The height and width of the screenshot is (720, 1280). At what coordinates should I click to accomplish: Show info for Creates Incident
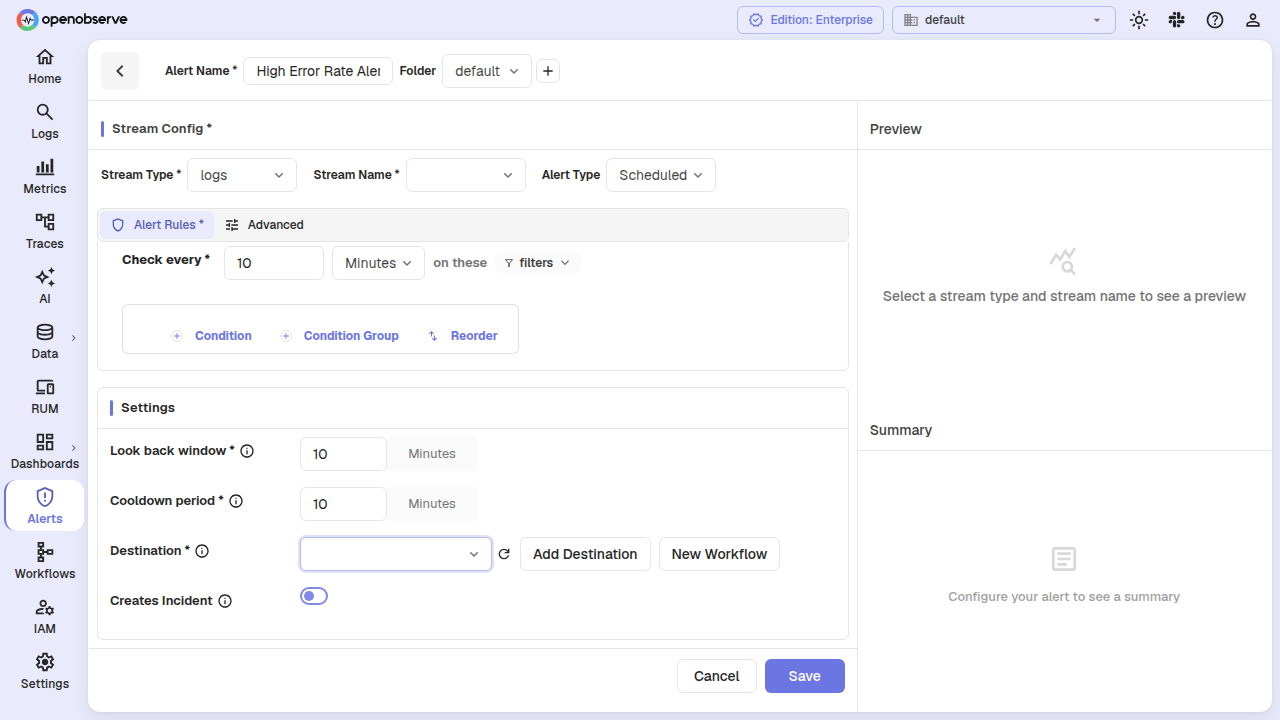click(x=225, y=601)
